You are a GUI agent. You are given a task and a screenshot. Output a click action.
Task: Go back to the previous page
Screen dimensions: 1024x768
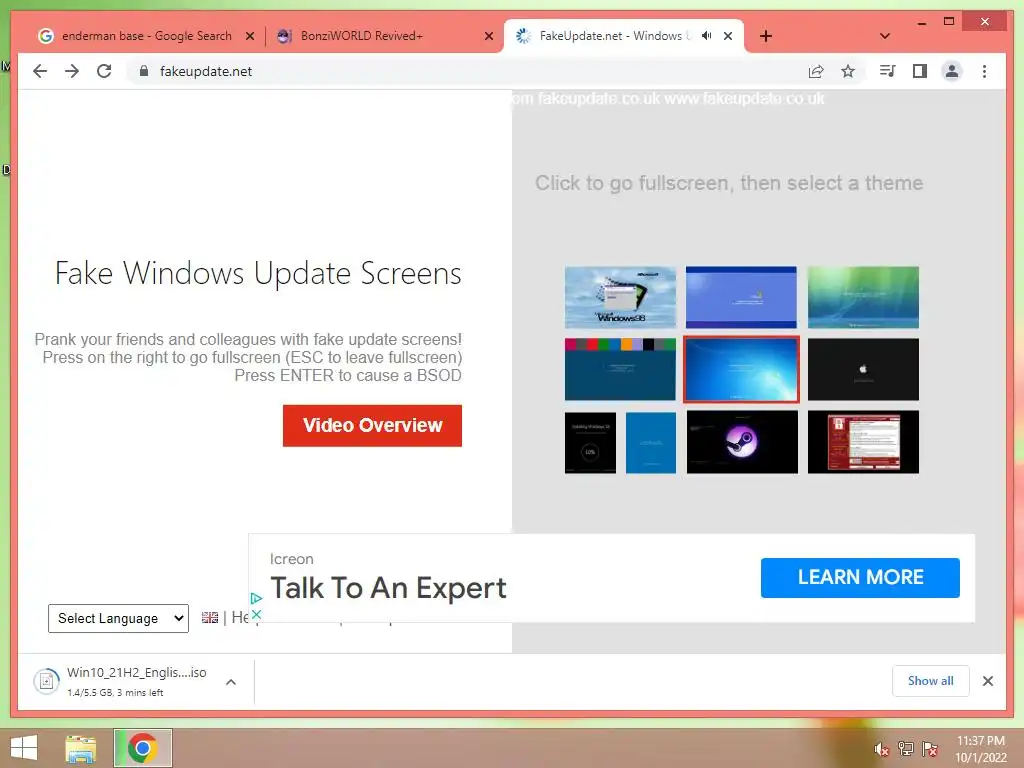pos(40,71)
